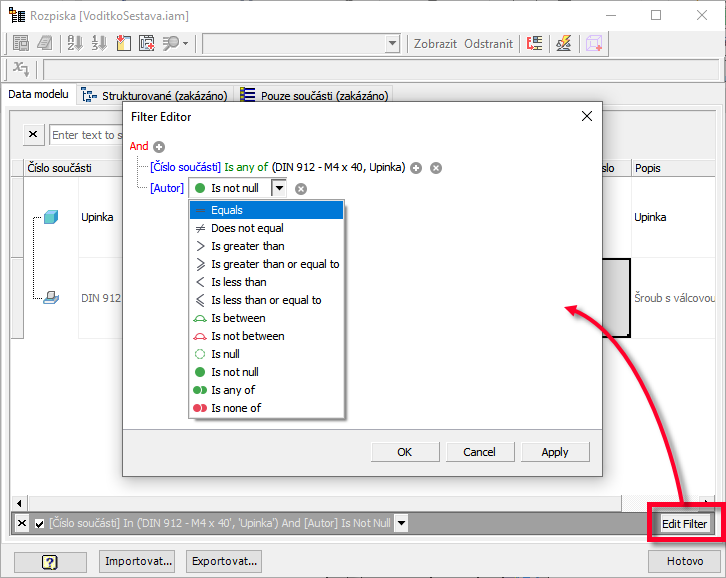The width and height of the screenshot is (726, 578).
Task: Select 'Equals' from the operator list
Action: coord(227,210)
